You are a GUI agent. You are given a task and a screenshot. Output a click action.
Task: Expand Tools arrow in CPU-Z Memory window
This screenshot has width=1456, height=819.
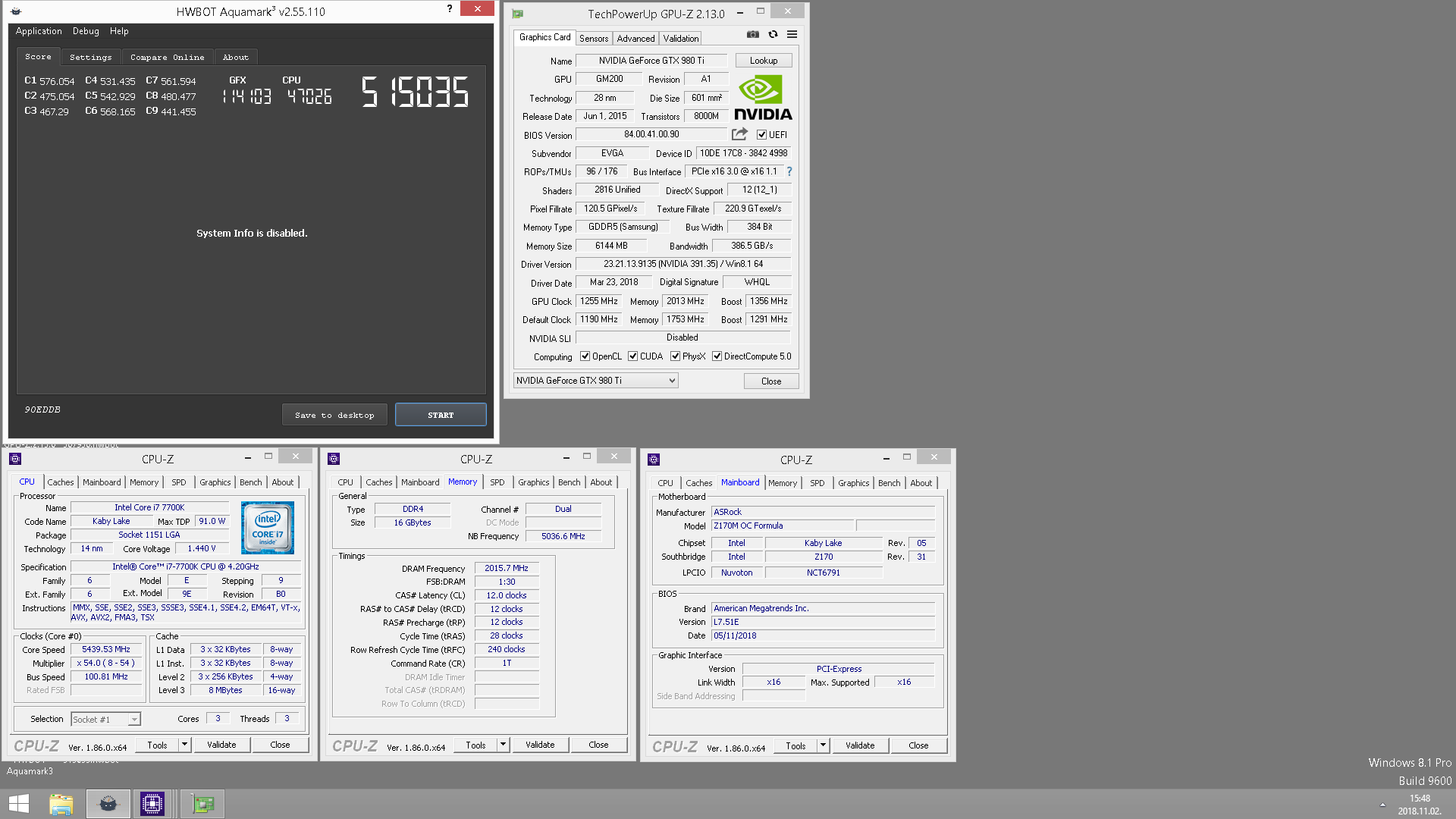(503, 745)
